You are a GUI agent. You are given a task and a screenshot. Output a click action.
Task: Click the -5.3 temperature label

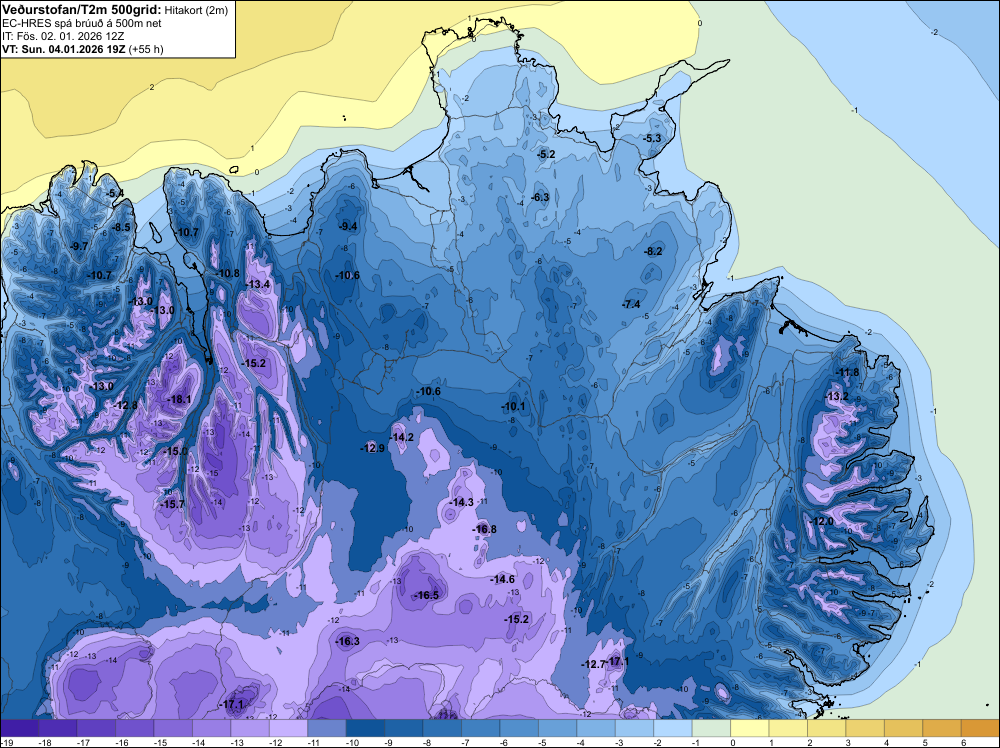click(652, 138)
